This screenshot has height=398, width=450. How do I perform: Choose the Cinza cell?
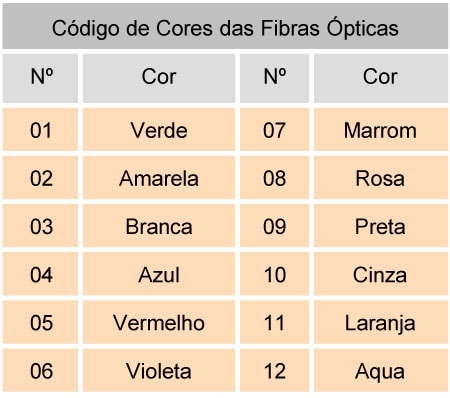381,274
